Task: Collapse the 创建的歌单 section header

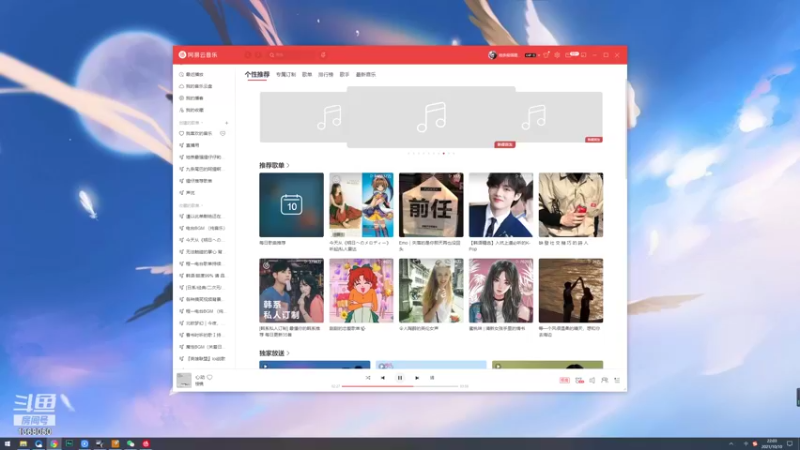Action: [191, 123]
